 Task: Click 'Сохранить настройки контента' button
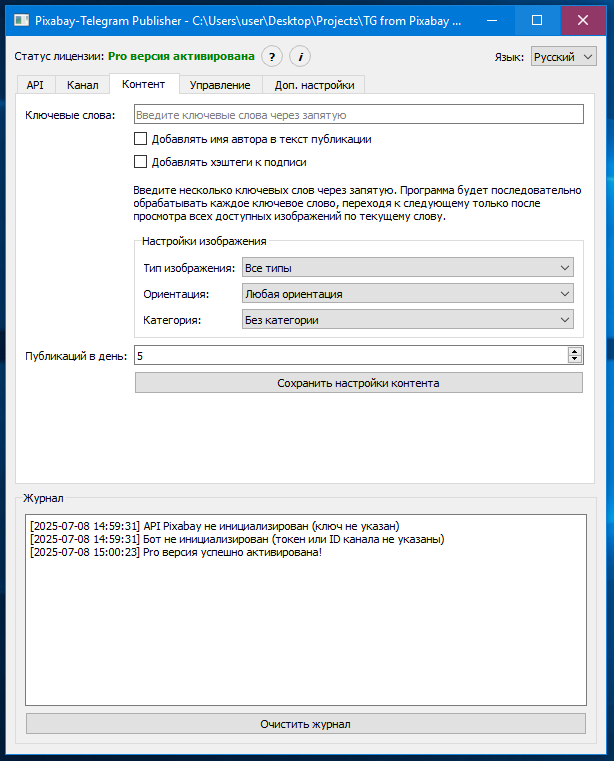[359, 383]
